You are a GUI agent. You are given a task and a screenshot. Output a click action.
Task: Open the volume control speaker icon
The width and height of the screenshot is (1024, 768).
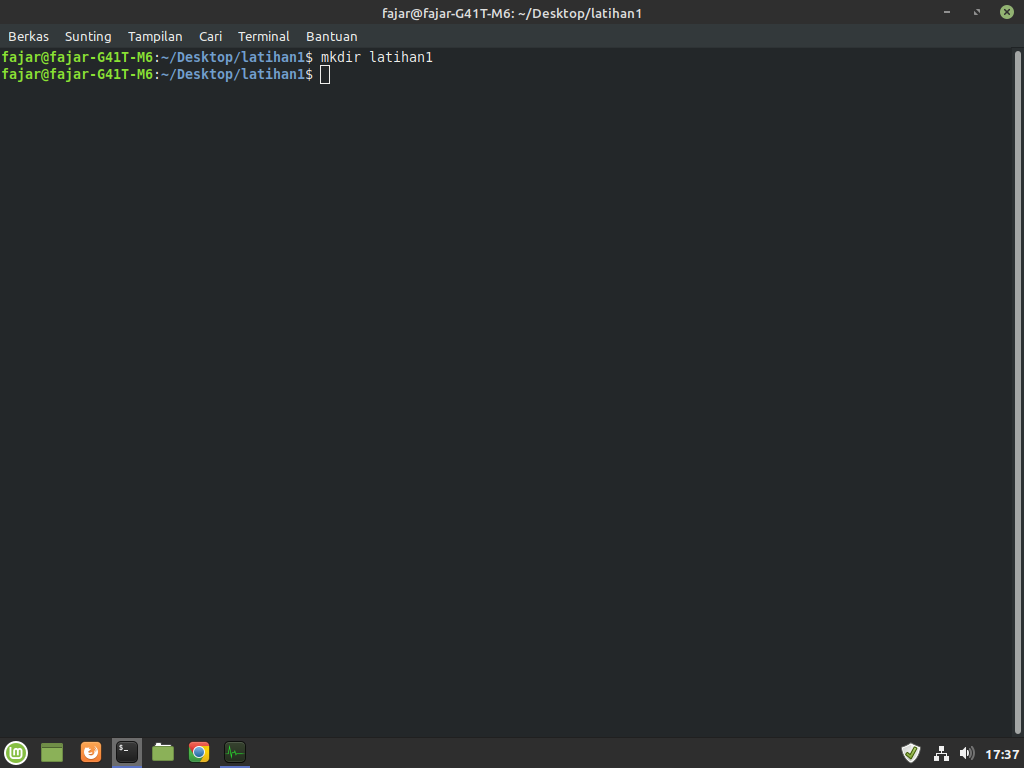[967, 754]
